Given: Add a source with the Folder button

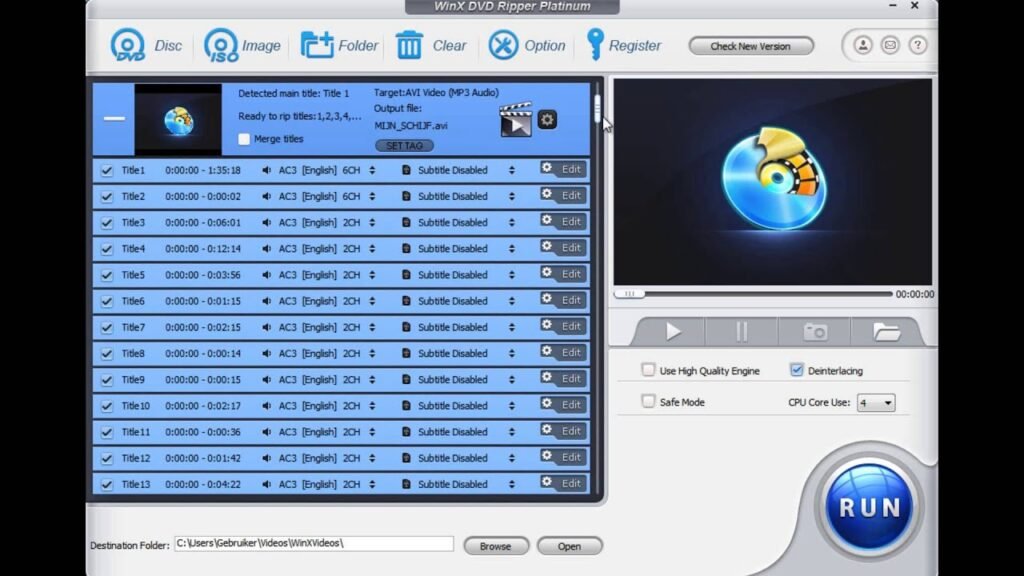Looking at the screenshot, I should [x=339, y=46].
